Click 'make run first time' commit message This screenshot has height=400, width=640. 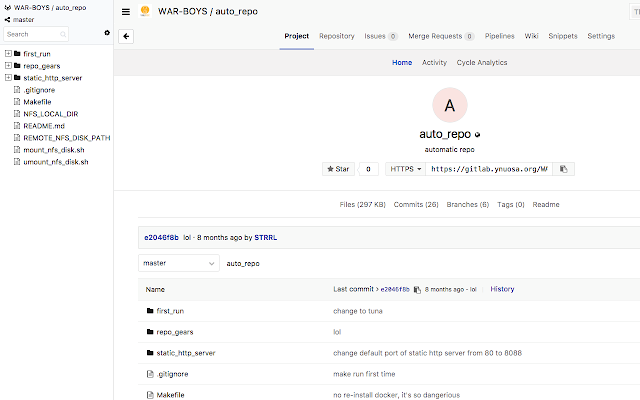click(x=364, y=374)
